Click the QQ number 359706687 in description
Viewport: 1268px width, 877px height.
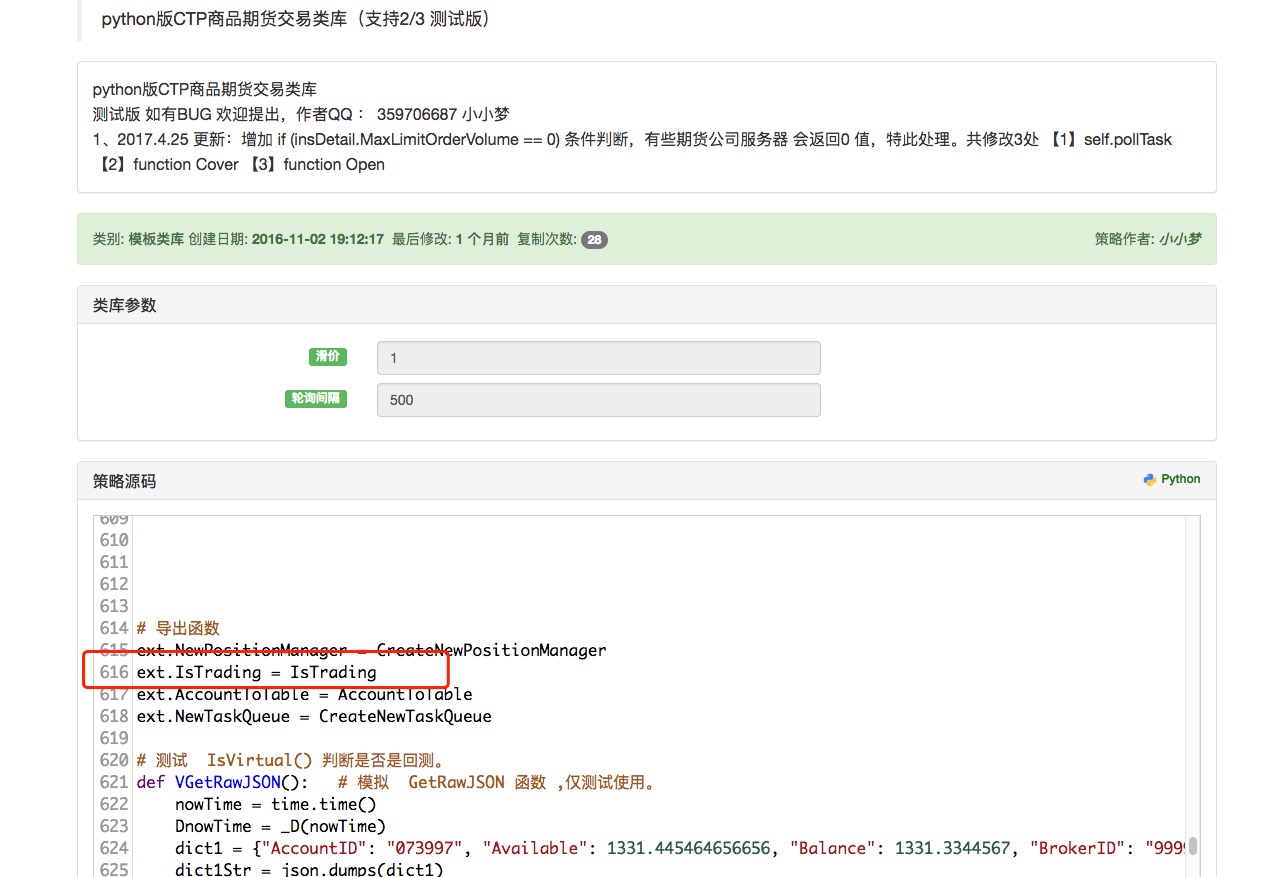click(x=416, y=114)
